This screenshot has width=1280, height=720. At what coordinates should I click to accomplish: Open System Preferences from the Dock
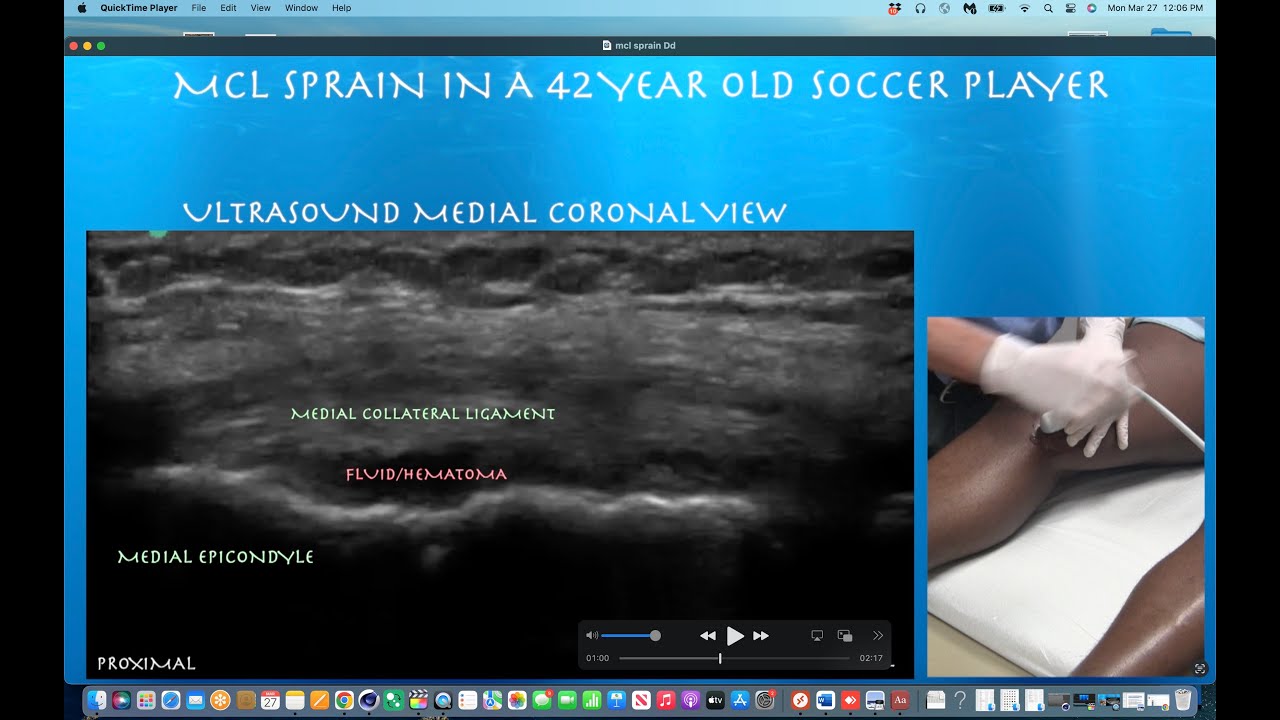coord(765,700)
